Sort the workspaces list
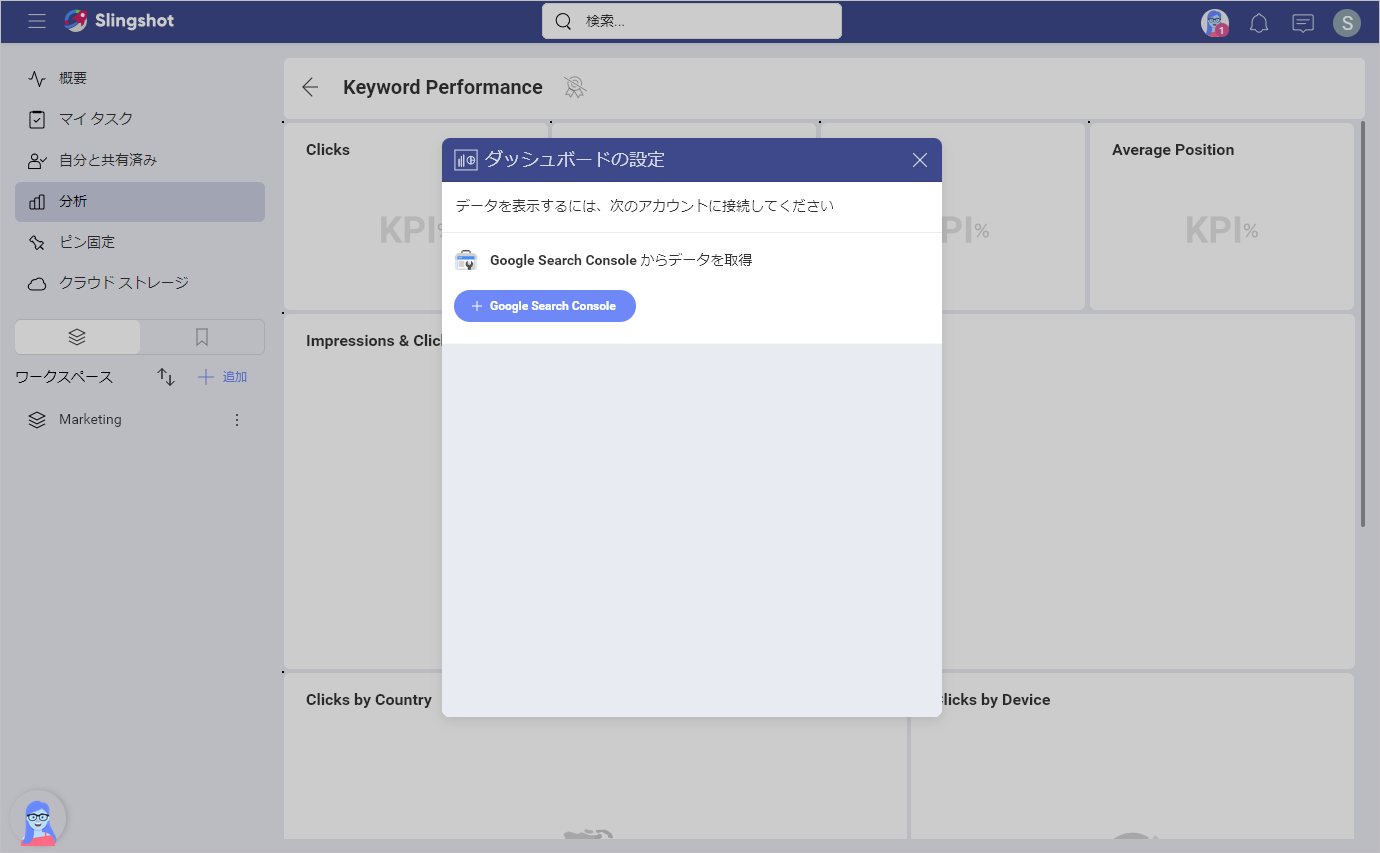The image size is (1380, 853). click(166, 377)
